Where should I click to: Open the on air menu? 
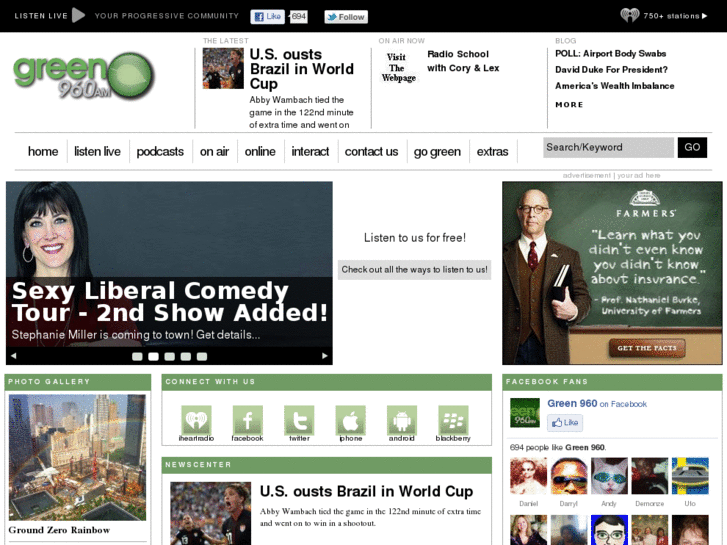(214, 151)
